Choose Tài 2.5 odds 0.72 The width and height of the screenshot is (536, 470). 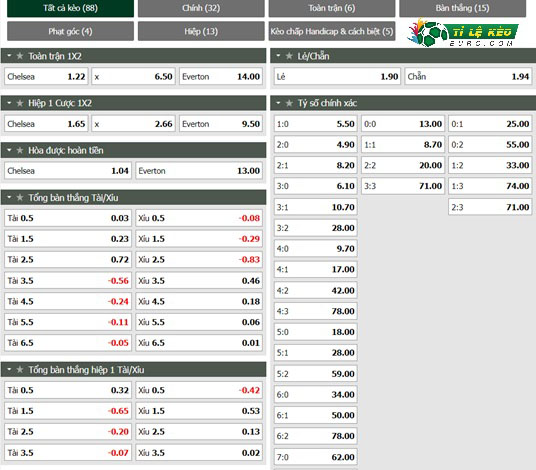(x=68, y=260)
